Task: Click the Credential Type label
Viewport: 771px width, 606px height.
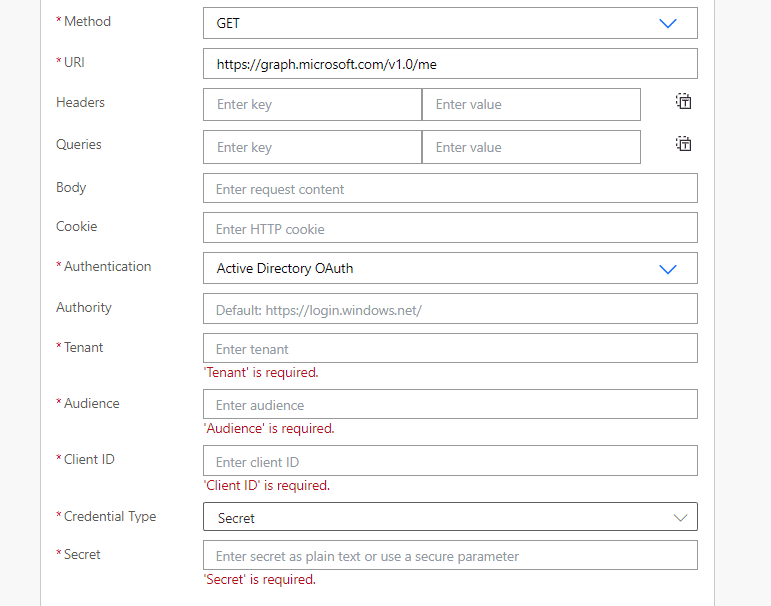Action: tap(110, 516)
